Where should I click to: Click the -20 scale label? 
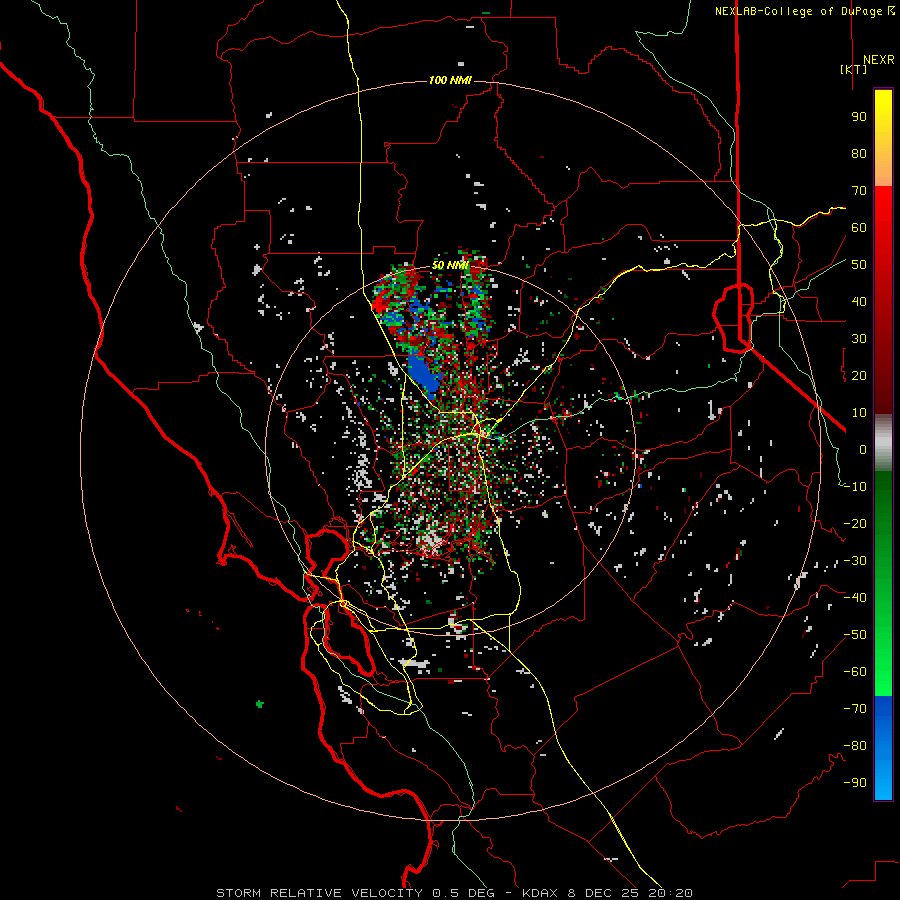coord(855,523)
